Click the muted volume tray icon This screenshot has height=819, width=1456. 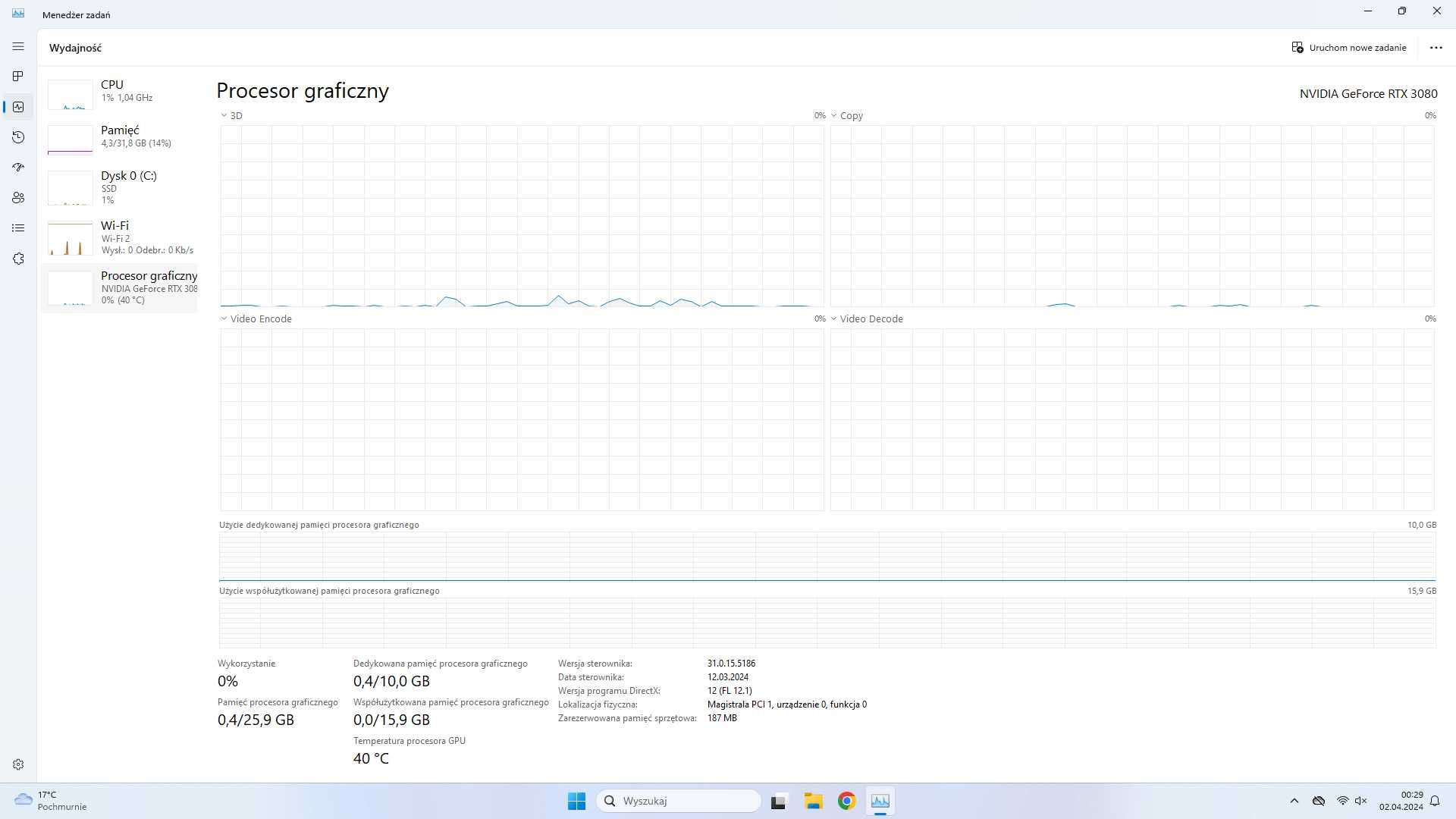[x=1361, y=801]
